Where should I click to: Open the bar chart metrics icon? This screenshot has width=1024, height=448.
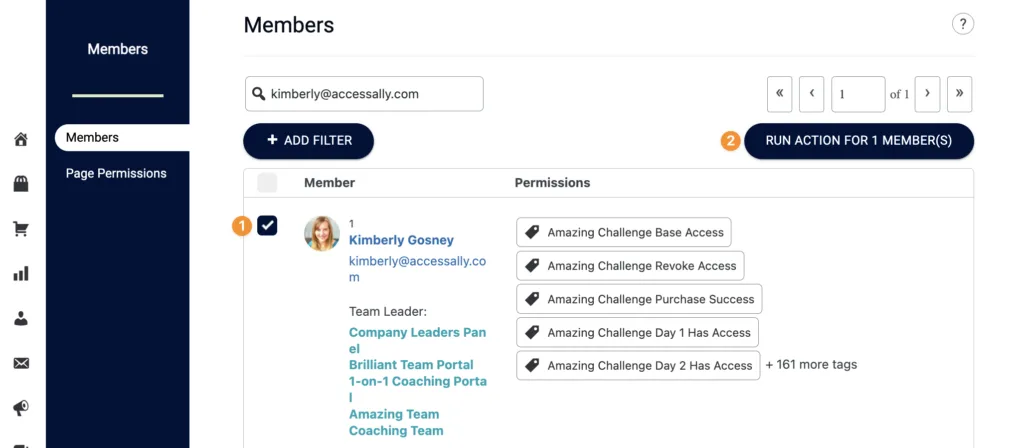coord(20,274)
